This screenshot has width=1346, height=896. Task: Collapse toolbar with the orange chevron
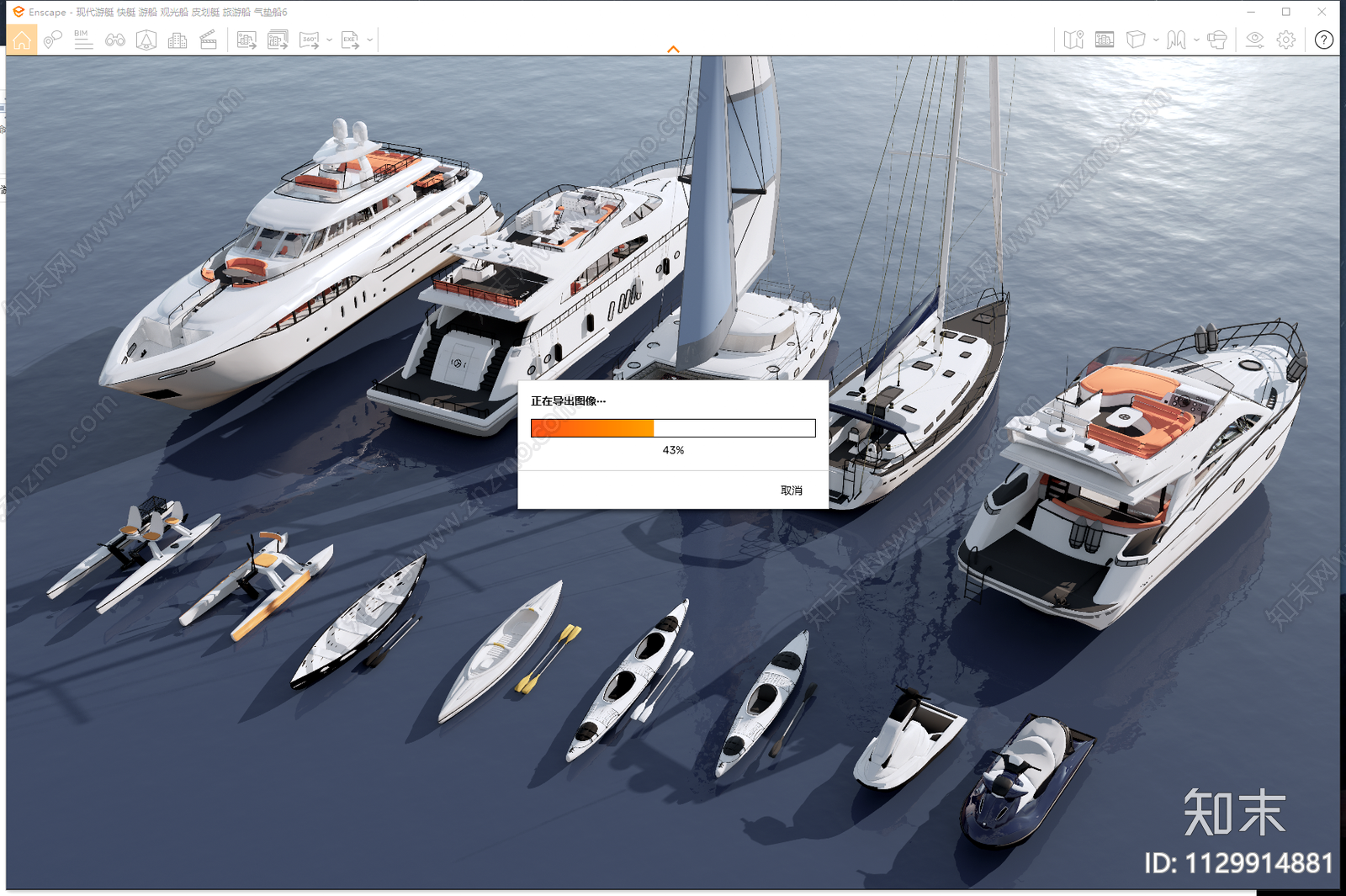673,50
